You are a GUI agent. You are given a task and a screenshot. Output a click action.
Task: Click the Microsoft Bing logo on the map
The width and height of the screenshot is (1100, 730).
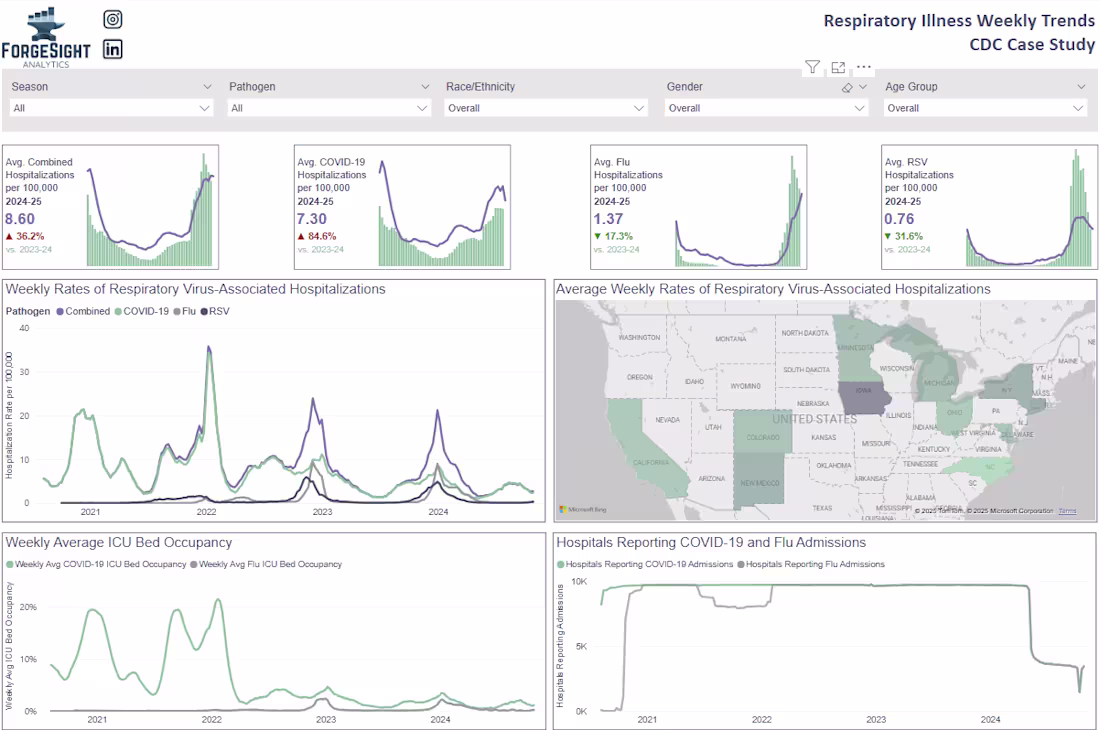click(x=581, y=508)
